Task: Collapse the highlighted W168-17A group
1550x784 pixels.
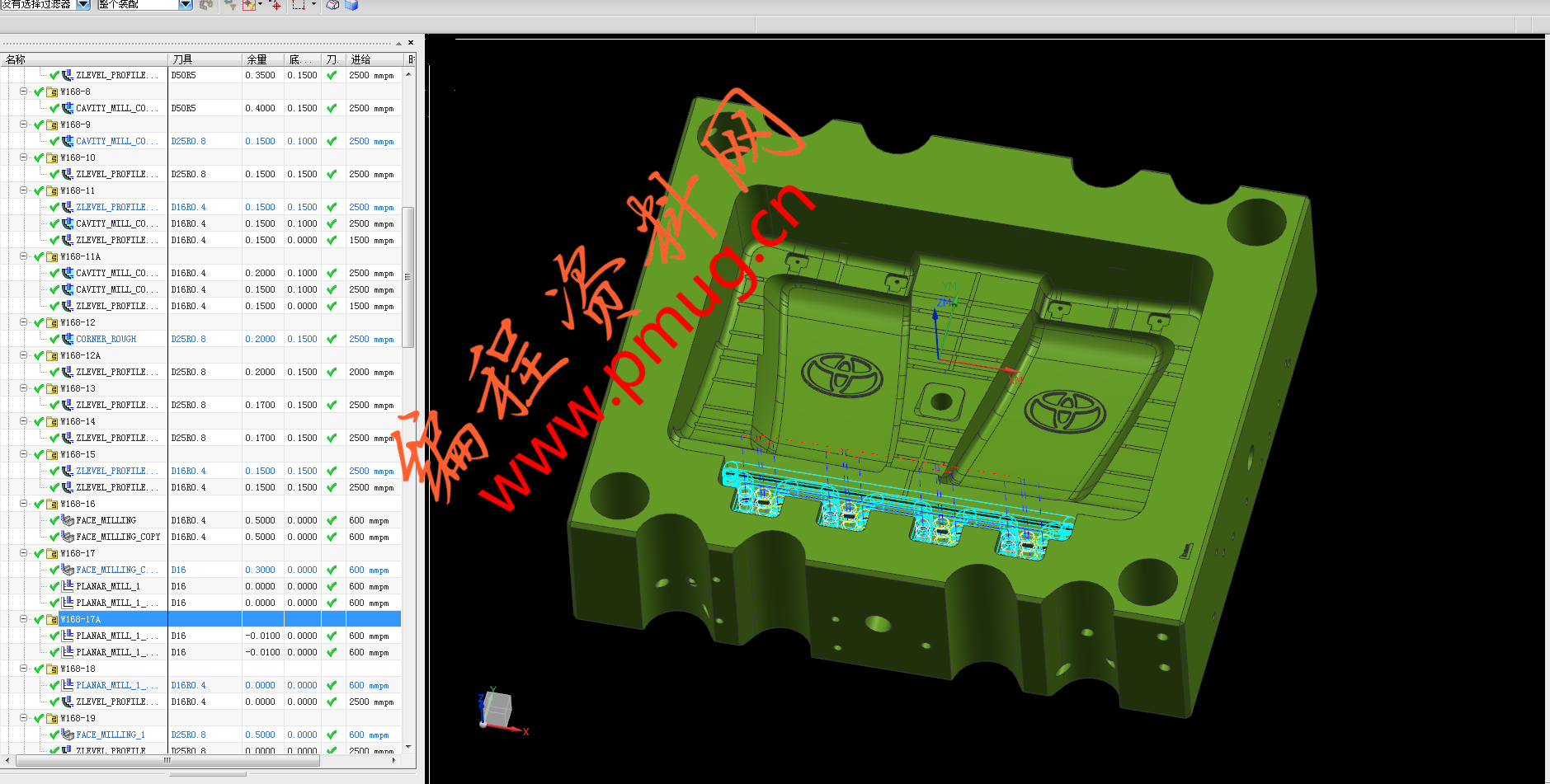Action: click(x=24, y=619)
